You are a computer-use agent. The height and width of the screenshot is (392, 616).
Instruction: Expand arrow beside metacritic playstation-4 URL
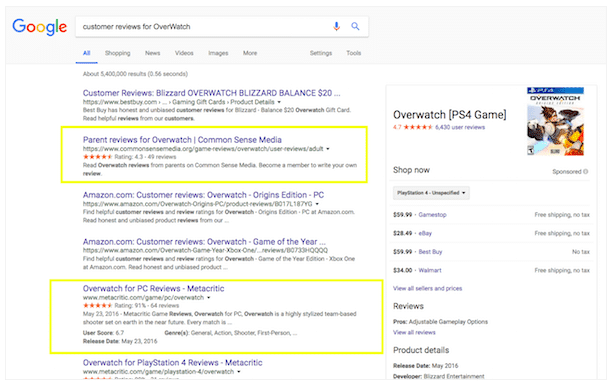point(238,372)
